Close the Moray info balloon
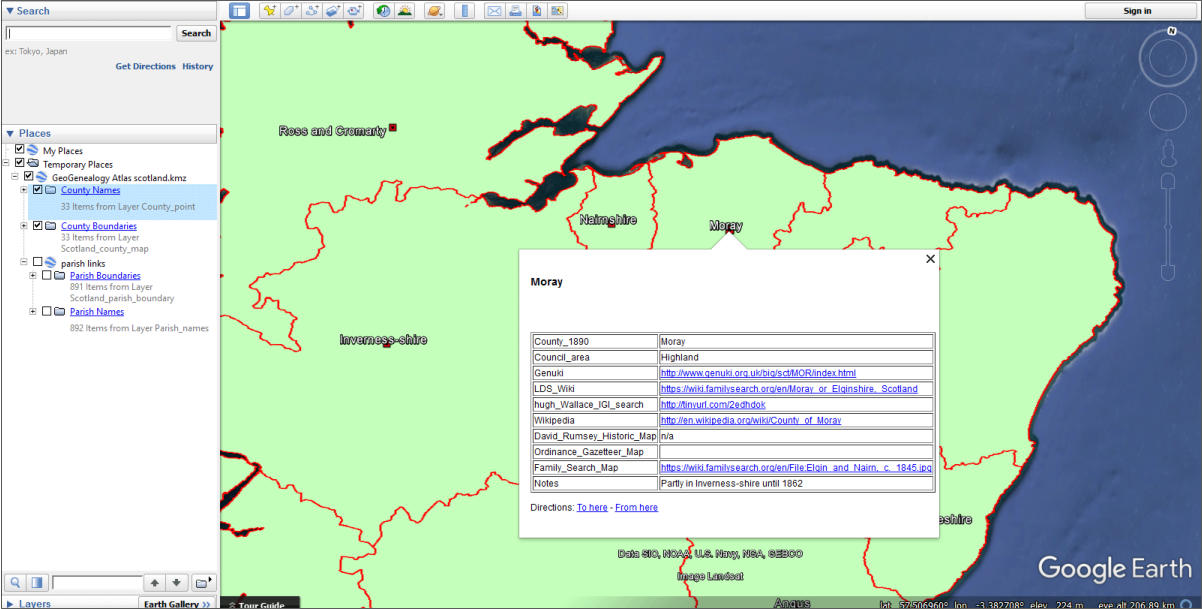The height and width of the screenshot is (609, 1202). click(x=930, y=259)
